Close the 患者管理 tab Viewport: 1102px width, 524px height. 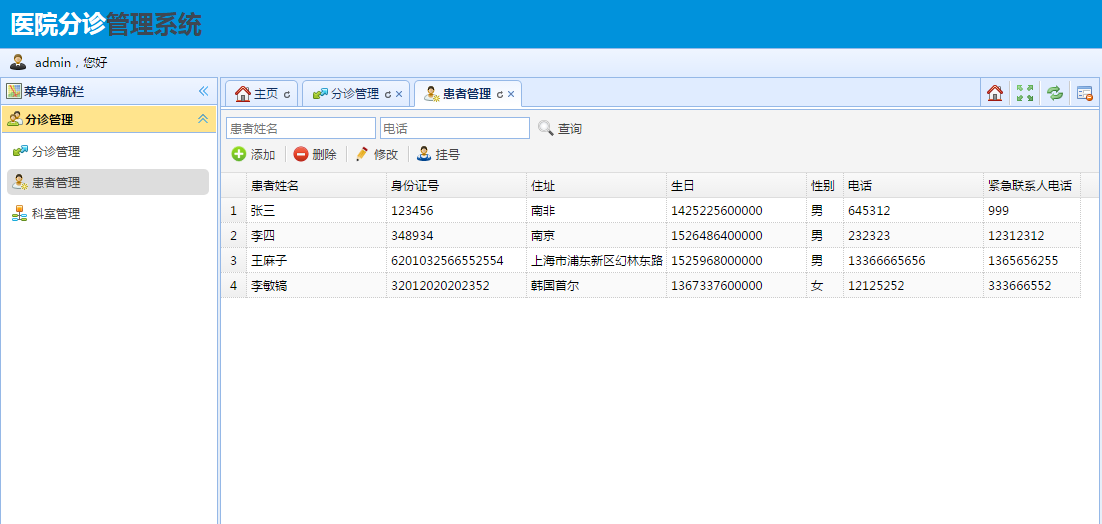click(x=511, y=94)
